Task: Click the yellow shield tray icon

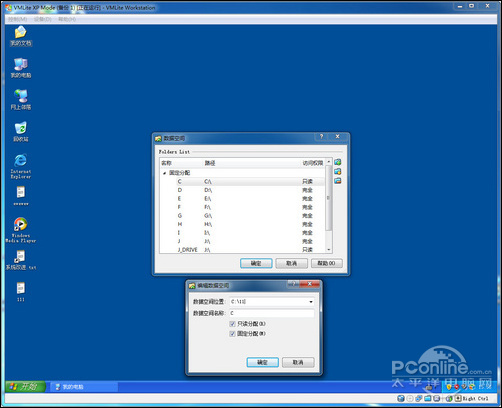Action: [x=449, y=387]
